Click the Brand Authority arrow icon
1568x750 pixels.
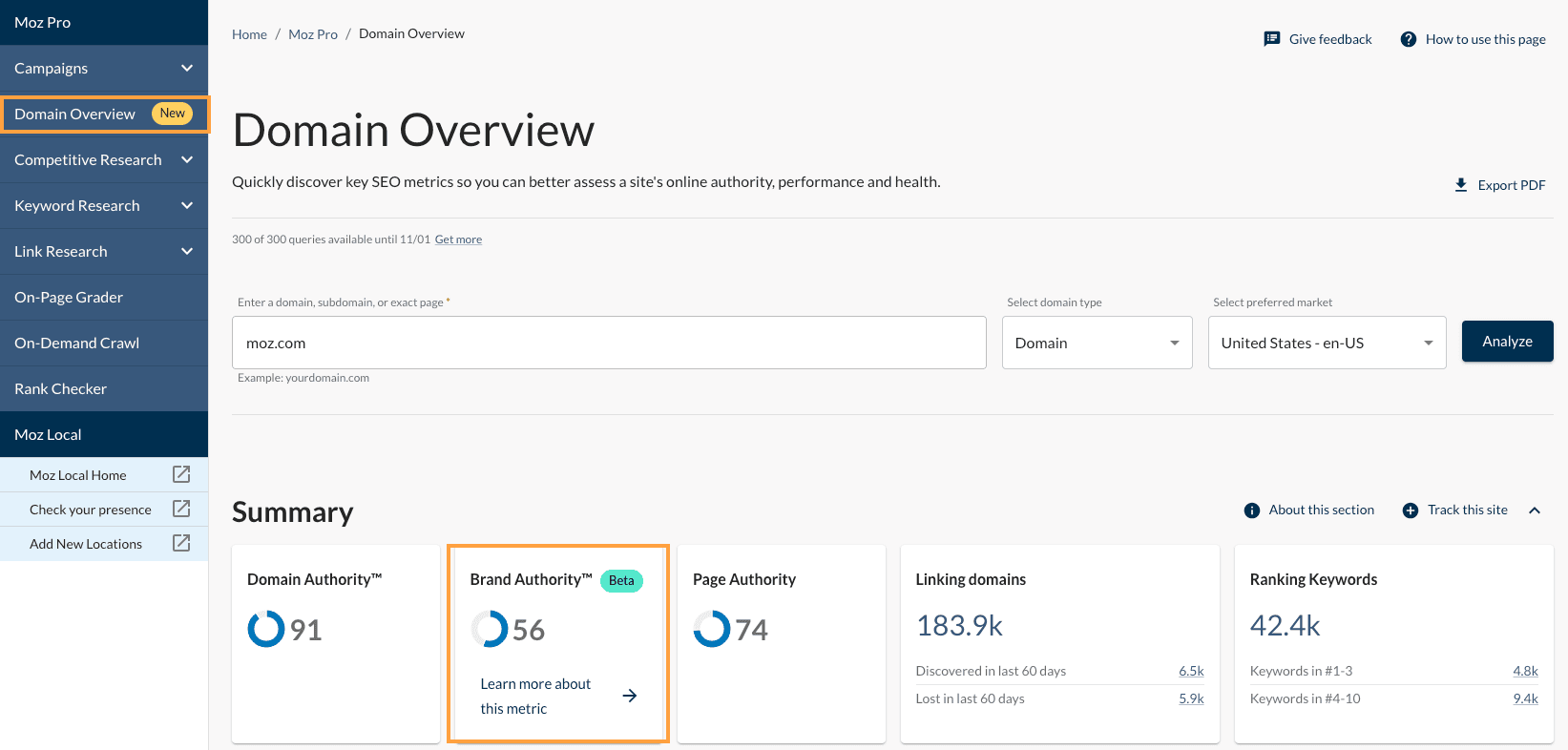(630, 696)
